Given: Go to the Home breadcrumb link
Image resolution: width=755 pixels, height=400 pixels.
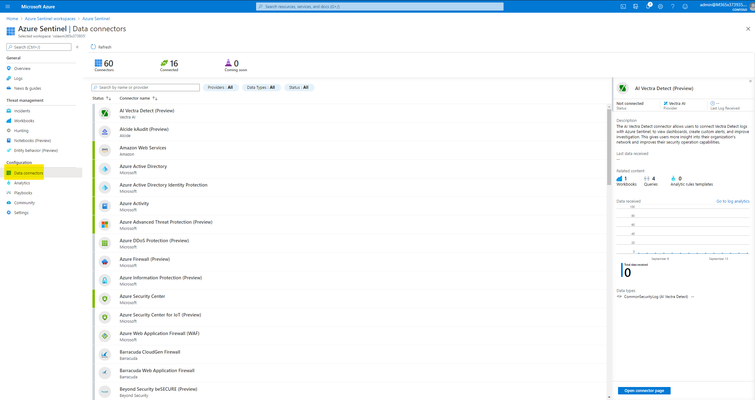Looking at the screenshot, I should (x=12, y=19).
